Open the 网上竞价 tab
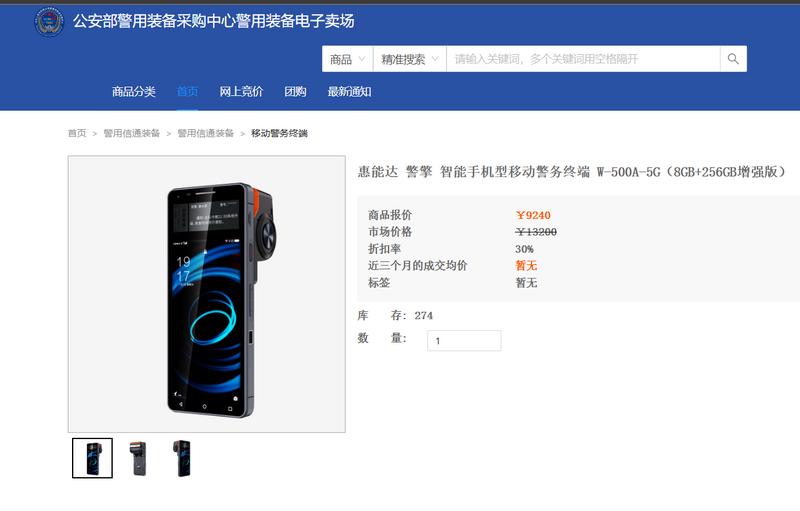 click(241, 92)
